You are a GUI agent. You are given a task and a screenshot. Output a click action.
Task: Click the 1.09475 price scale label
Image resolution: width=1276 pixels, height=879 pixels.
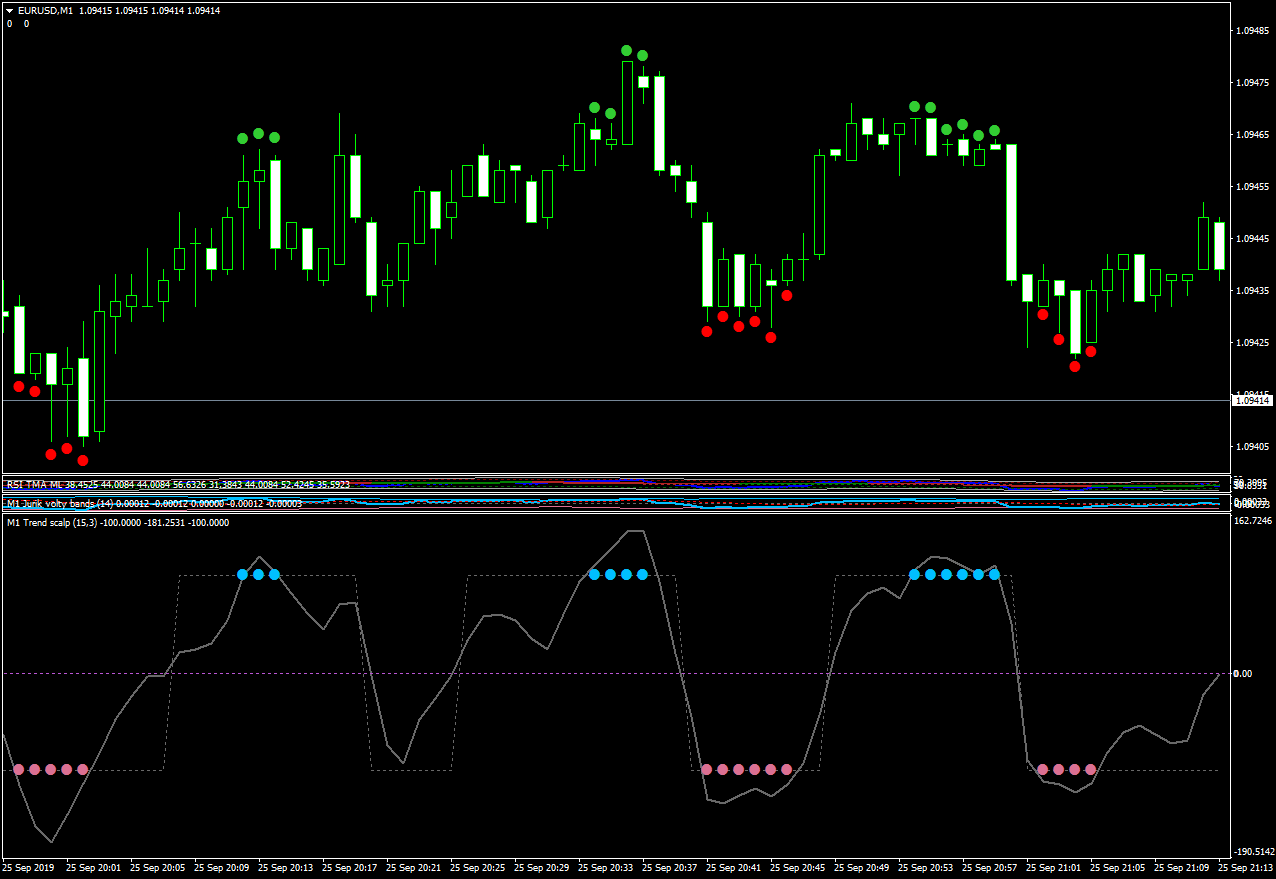pyautogui.click(x=1252, y=83)
